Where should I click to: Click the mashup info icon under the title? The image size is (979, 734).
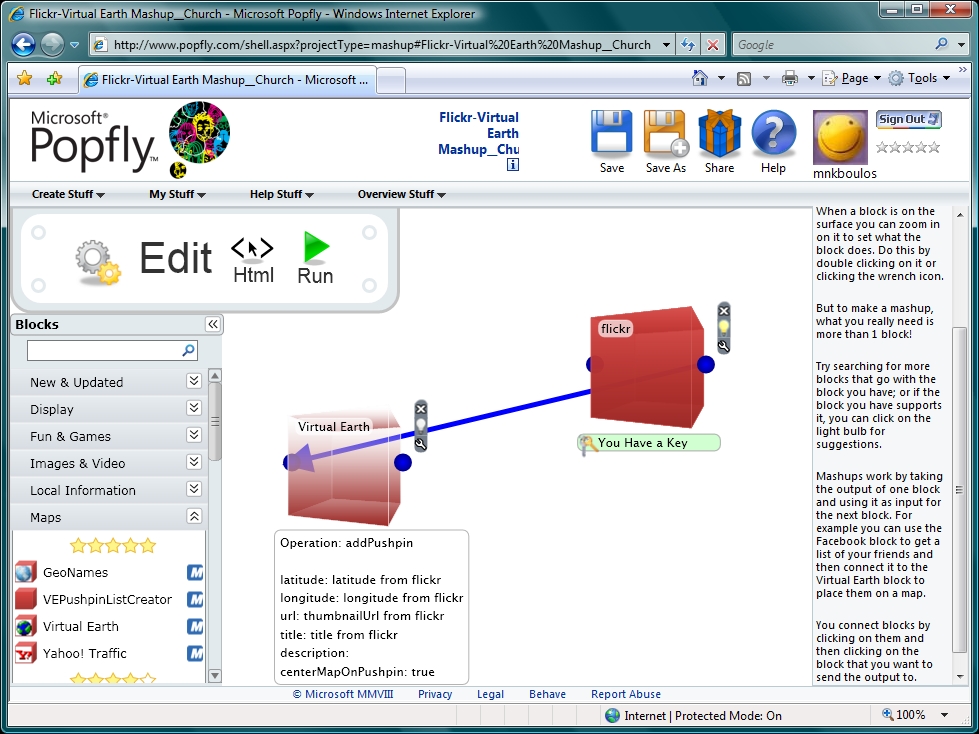click(513, 165)
